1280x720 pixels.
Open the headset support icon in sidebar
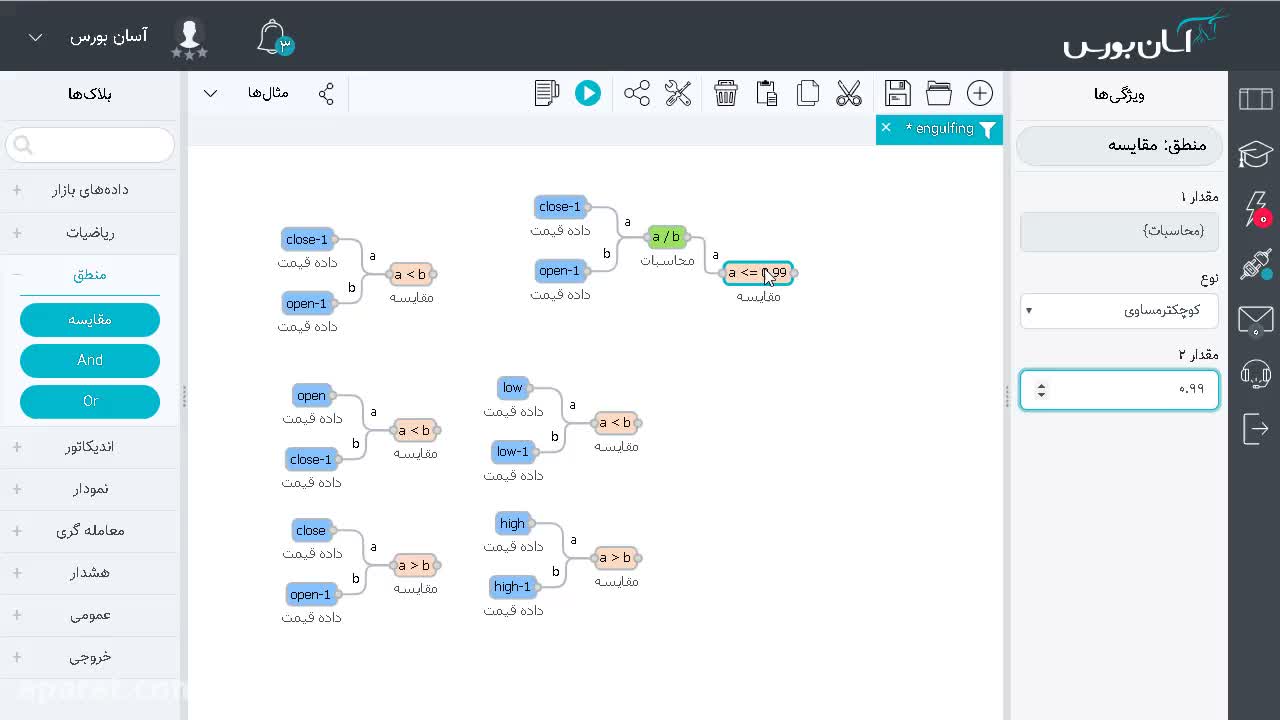1255,374
